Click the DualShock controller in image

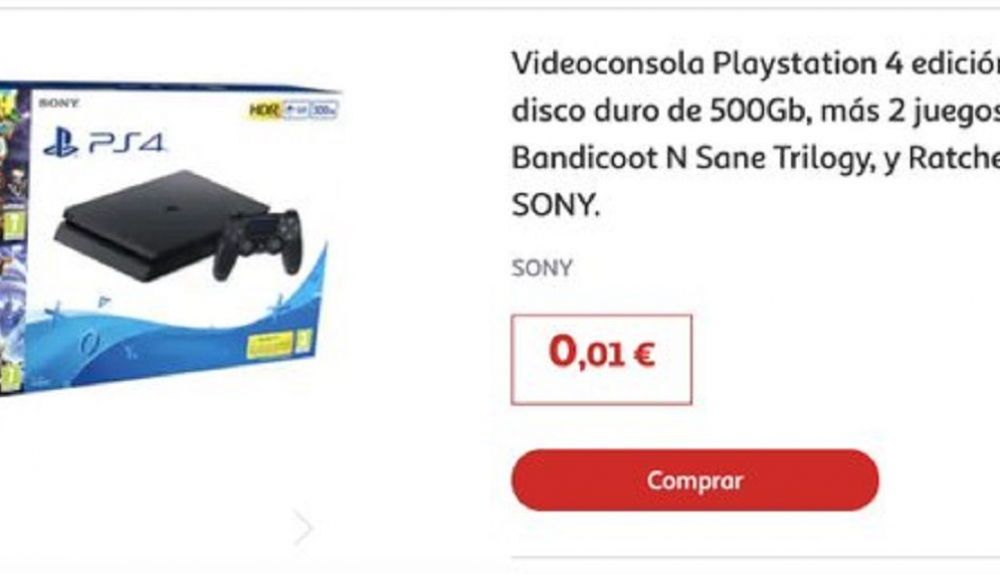coord(258,244)
